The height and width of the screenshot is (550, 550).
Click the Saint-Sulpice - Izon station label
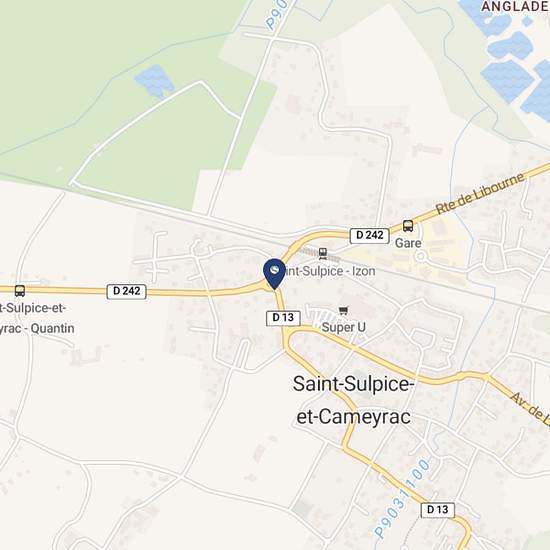pyautogui.click(x=329, y=271)
